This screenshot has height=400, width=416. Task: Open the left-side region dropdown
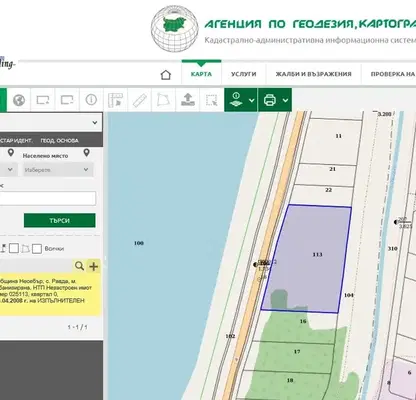(x=9, y=170)
